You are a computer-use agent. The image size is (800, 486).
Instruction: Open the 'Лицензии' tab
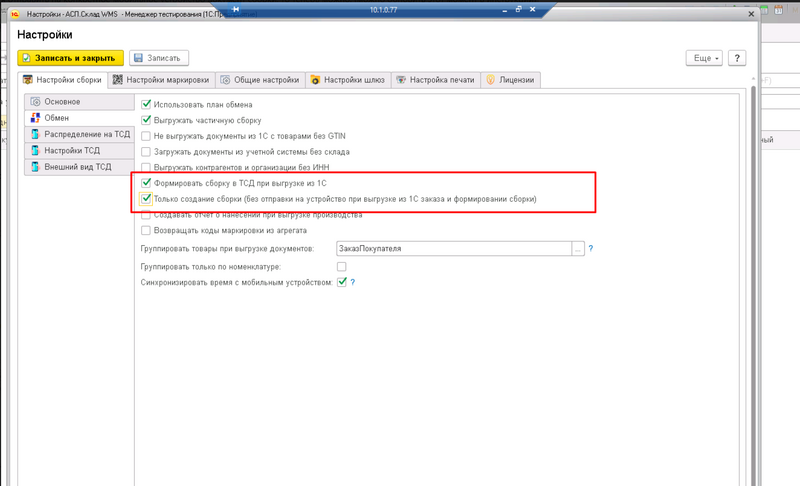510,80
